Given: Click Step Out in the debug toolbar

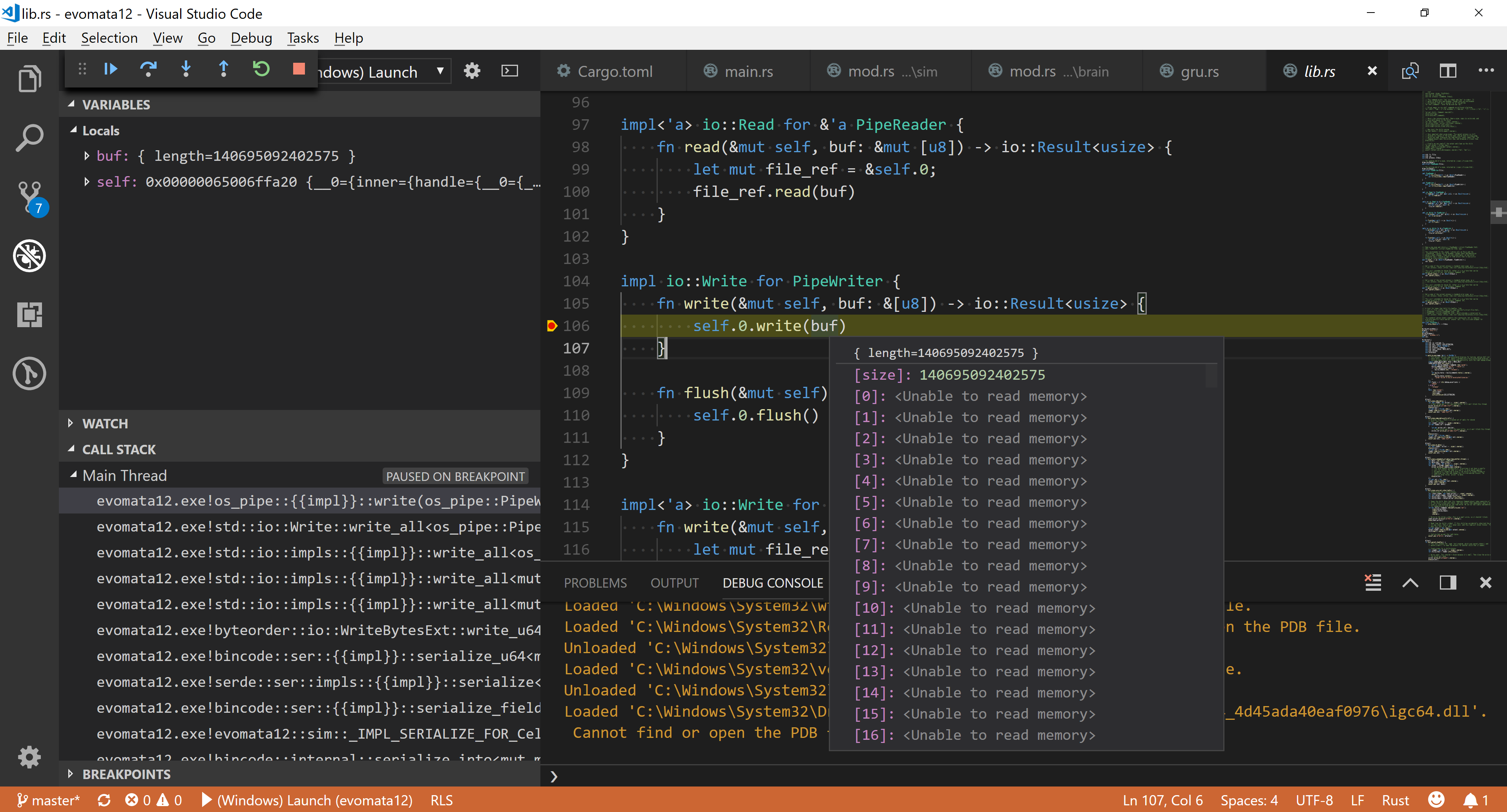Looking at the screenshot, I should [x=223, y=69].
